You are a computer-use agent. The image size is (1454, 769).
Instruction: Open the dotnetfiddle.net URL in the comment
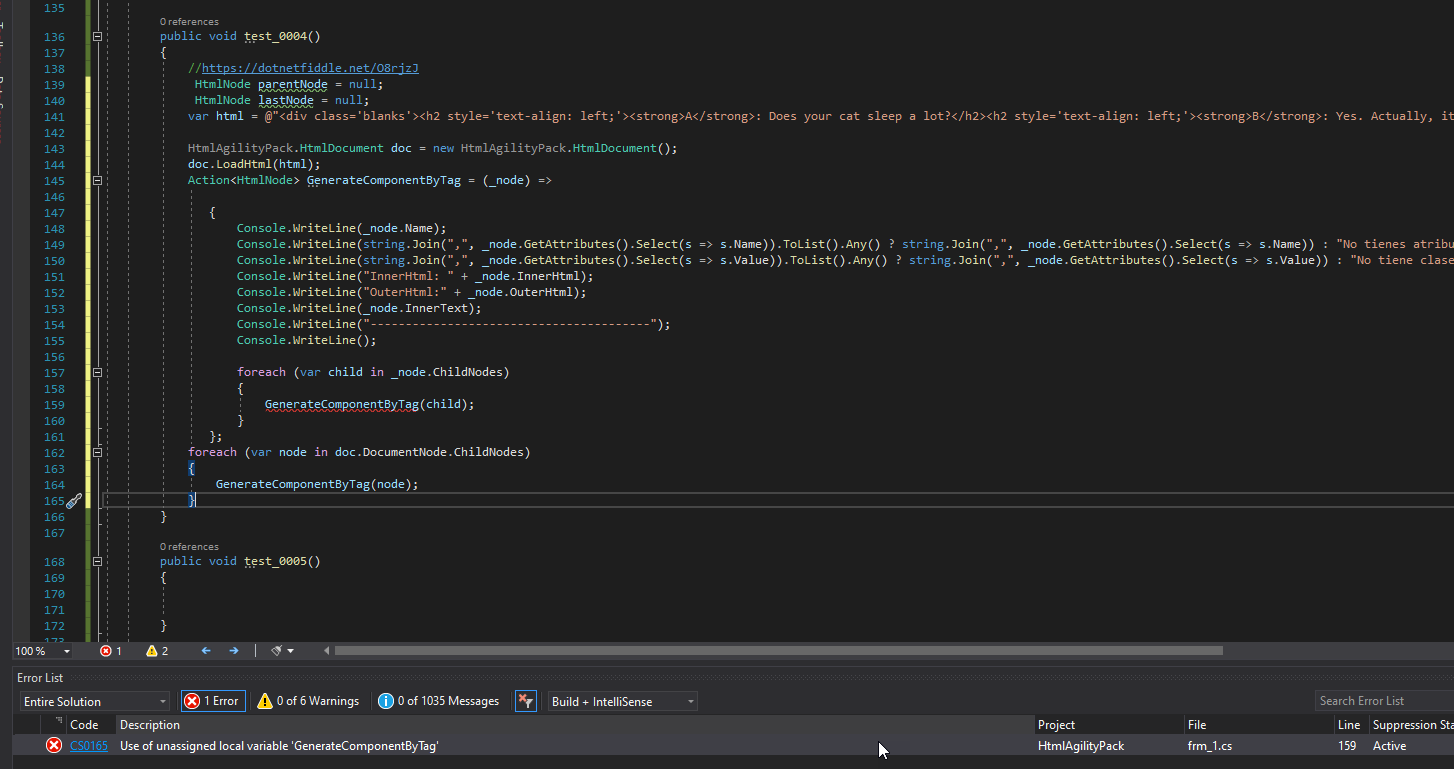(x=310, y=69)
